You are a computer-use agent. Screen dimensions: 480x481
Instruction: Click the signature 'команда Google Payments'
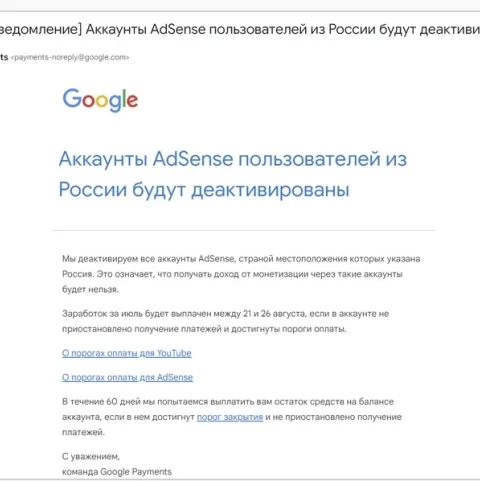(117, 472)
